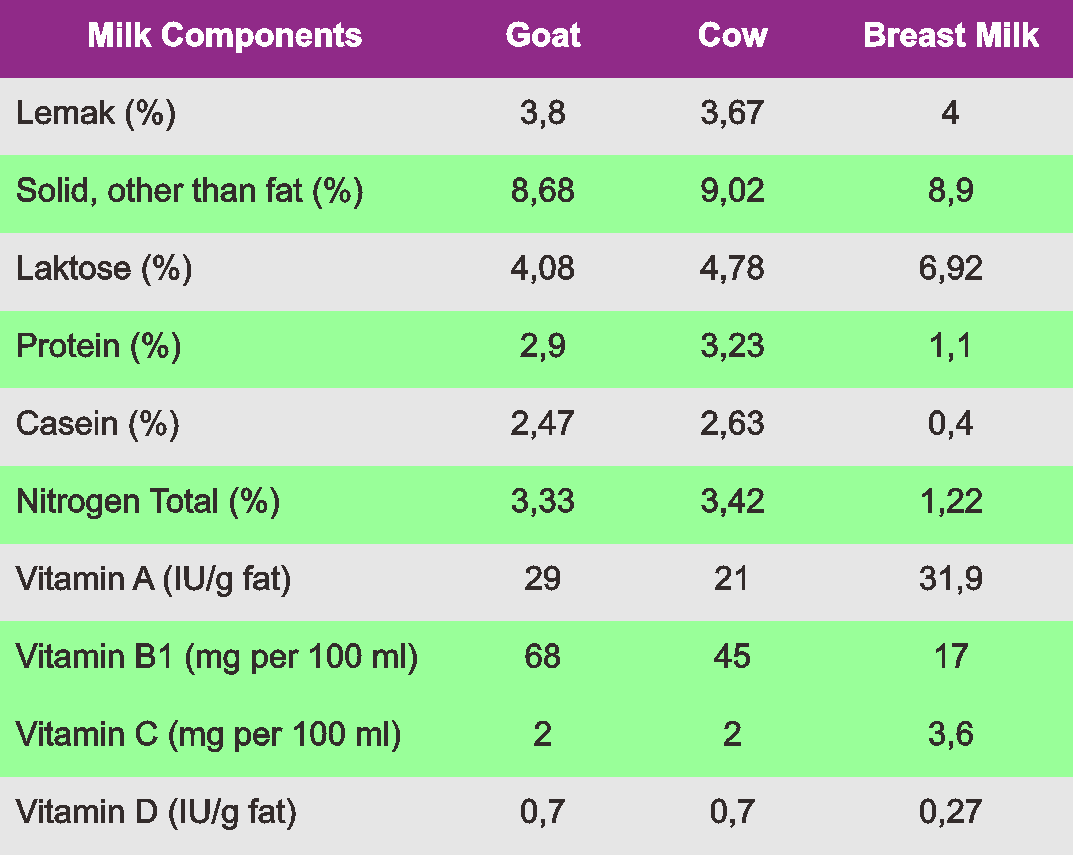Select the Vitamin B1 row label

216,657
